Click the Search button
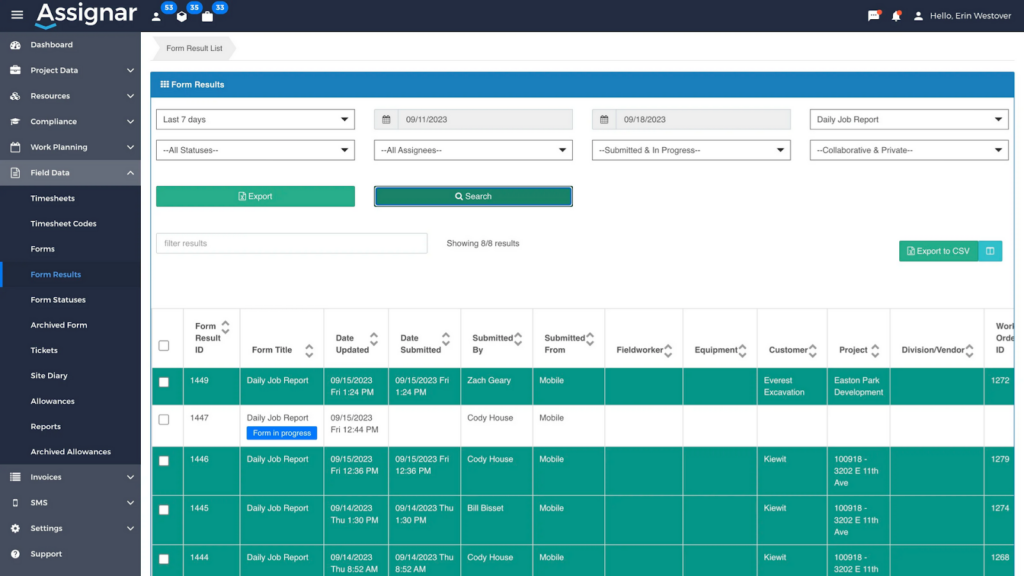 (x=472, y=195)
